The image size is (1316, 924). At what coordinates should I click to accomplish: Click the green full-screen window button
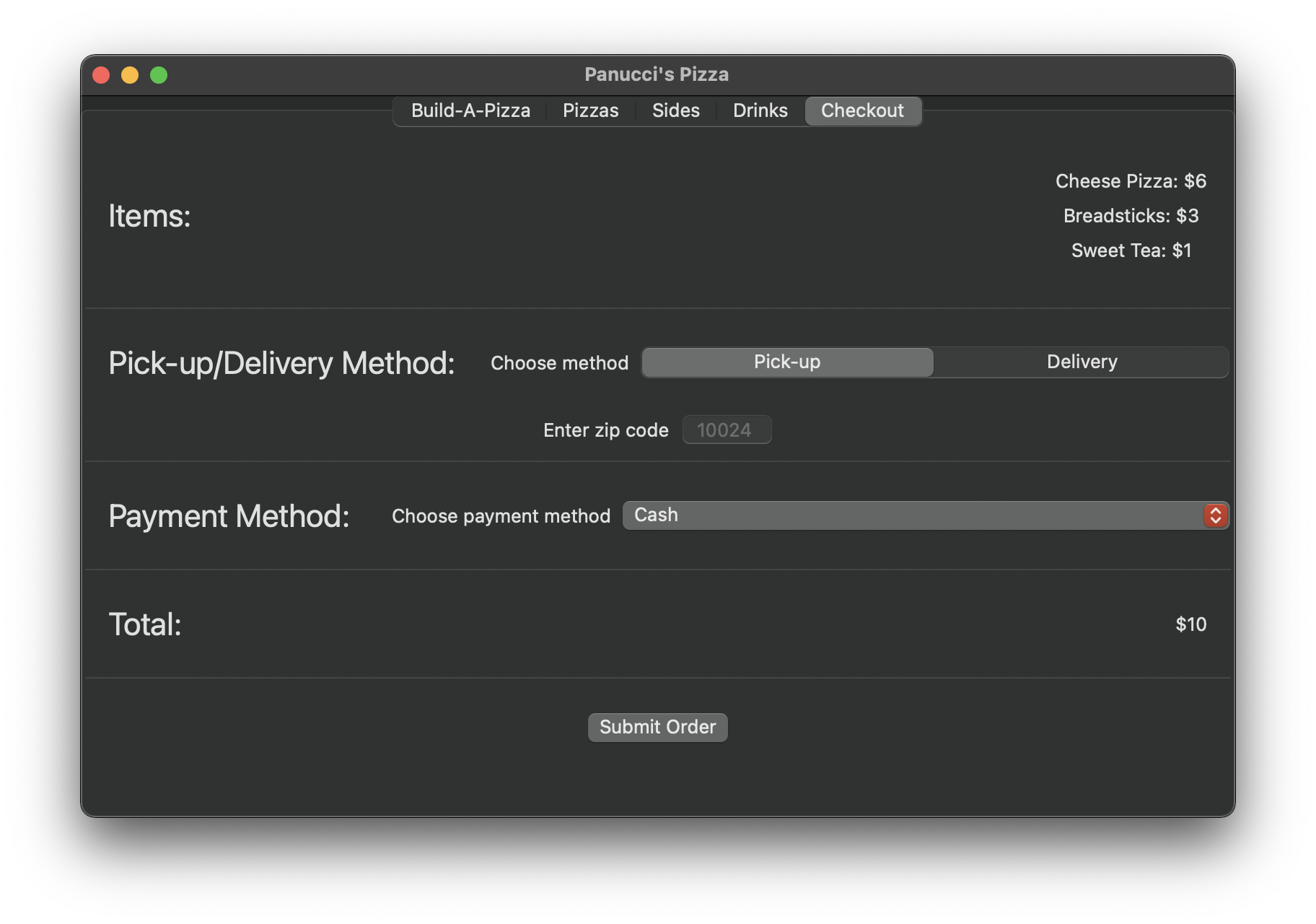pyautogui.click(x=159, y=75)
